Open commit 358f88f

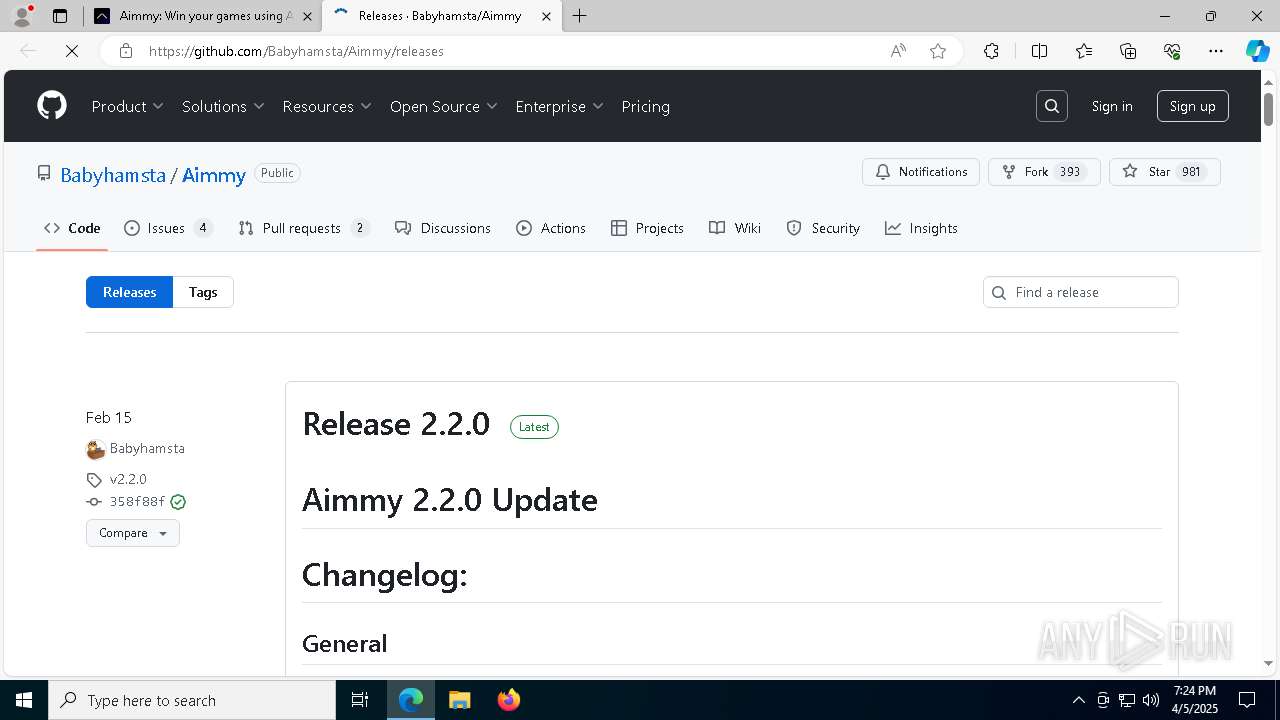point(137,502)
